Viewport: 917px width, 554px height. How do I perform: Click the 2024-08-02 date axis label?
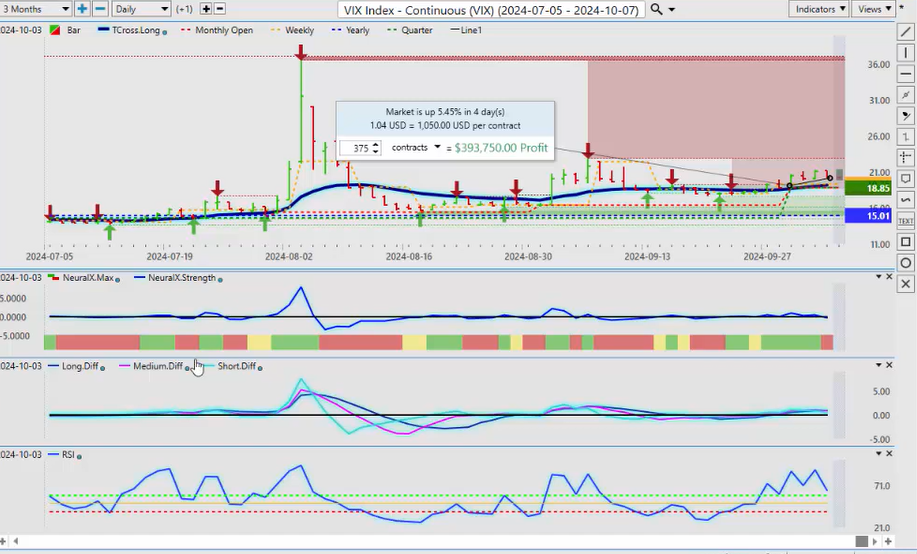point(289,256)
